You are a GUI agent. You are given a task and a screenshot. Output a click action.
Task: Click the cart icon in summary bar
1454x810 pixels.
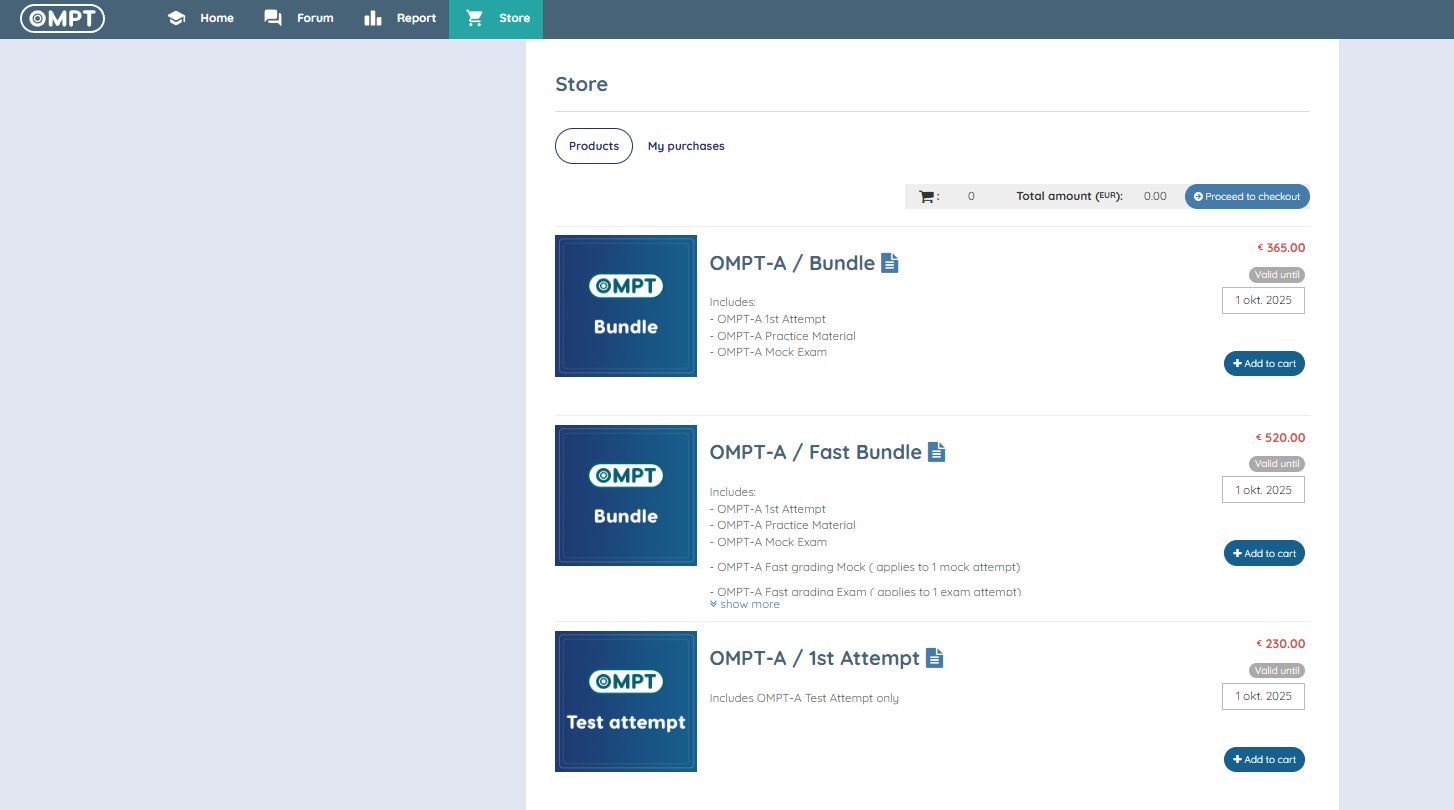(926, 197)
